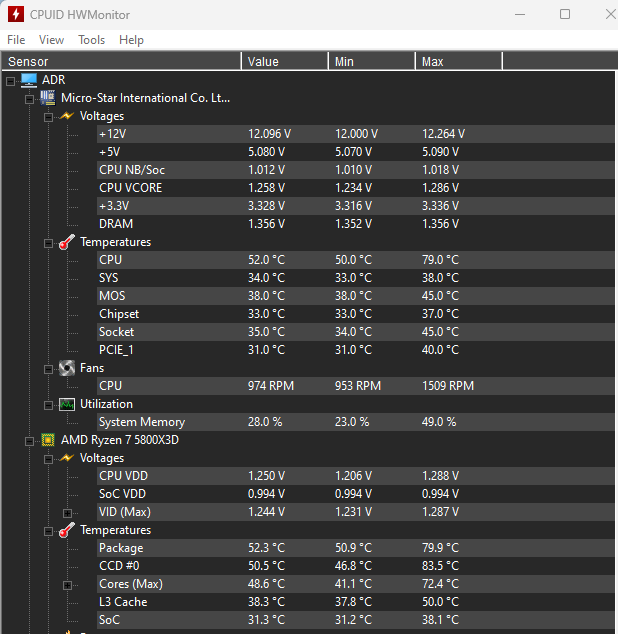This screenshot has height=634, width=618.
Task: Open the Help menu
Action: tap(131, 40)
